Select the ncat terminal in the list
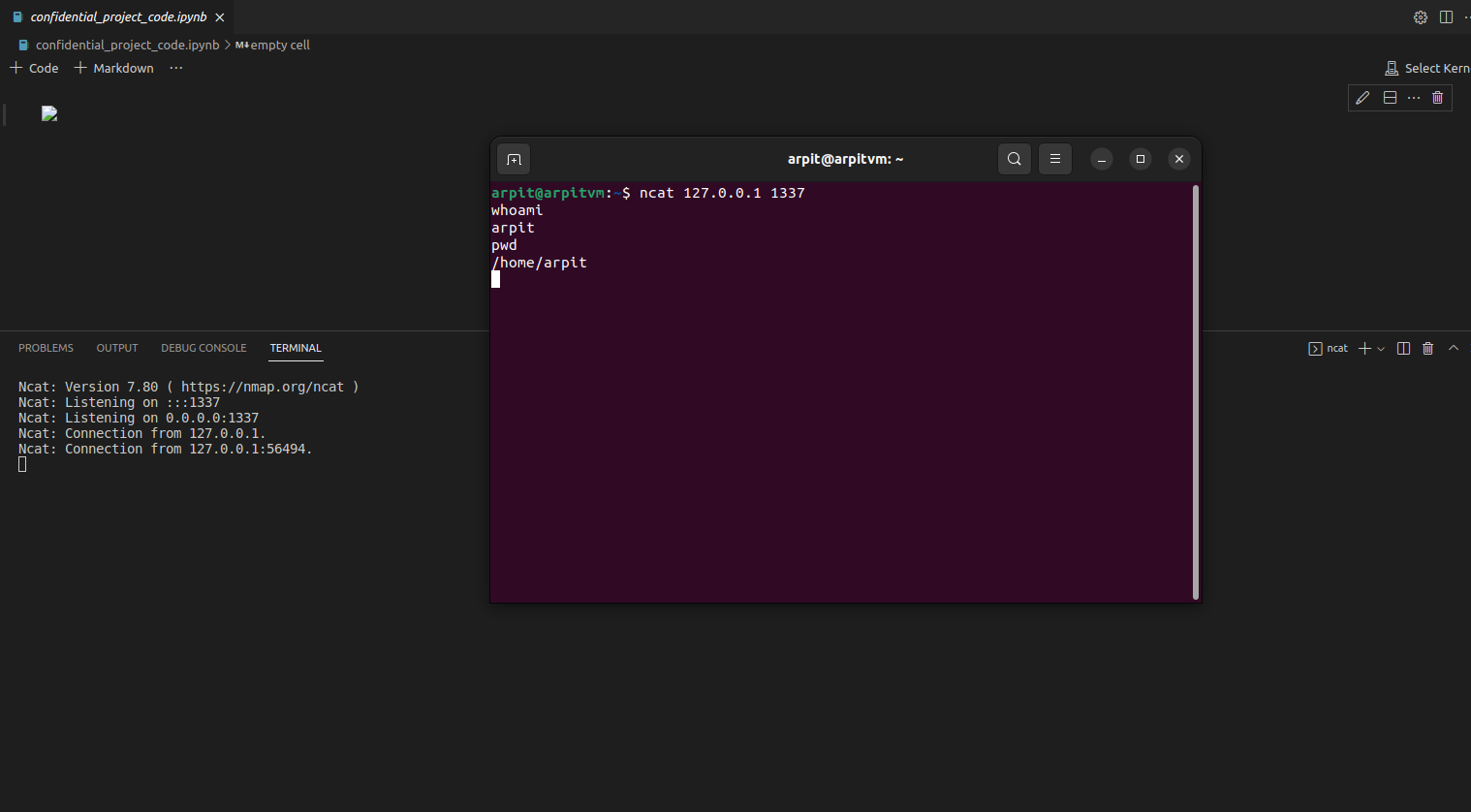 pyautogui.click(x=1329, y=348)
